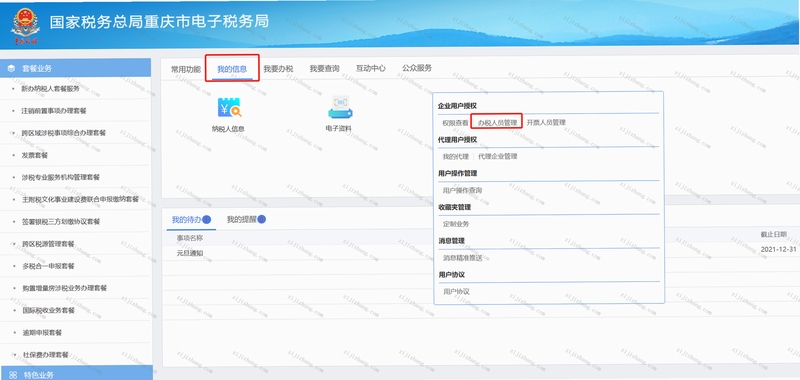Image resolution: width=800 pixels, height=380 pixels.
Task: Open 跨区税源管理套餐
Action: 48,244
